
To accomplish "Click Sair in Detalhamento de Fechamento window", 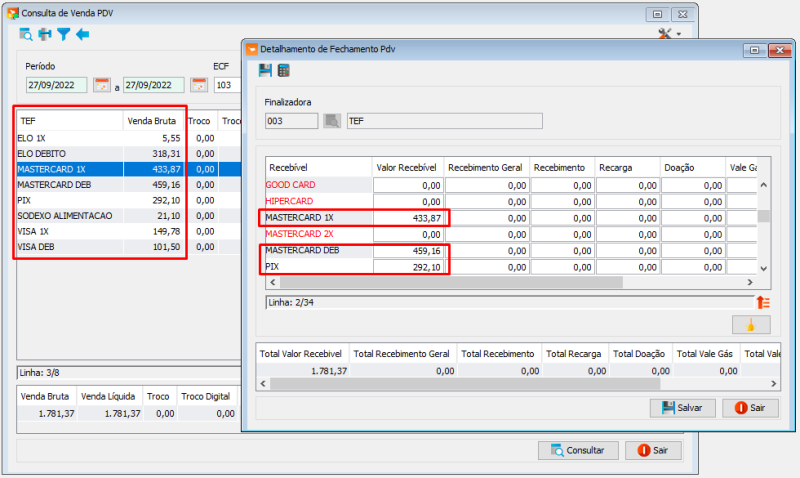I will (751, 408).
